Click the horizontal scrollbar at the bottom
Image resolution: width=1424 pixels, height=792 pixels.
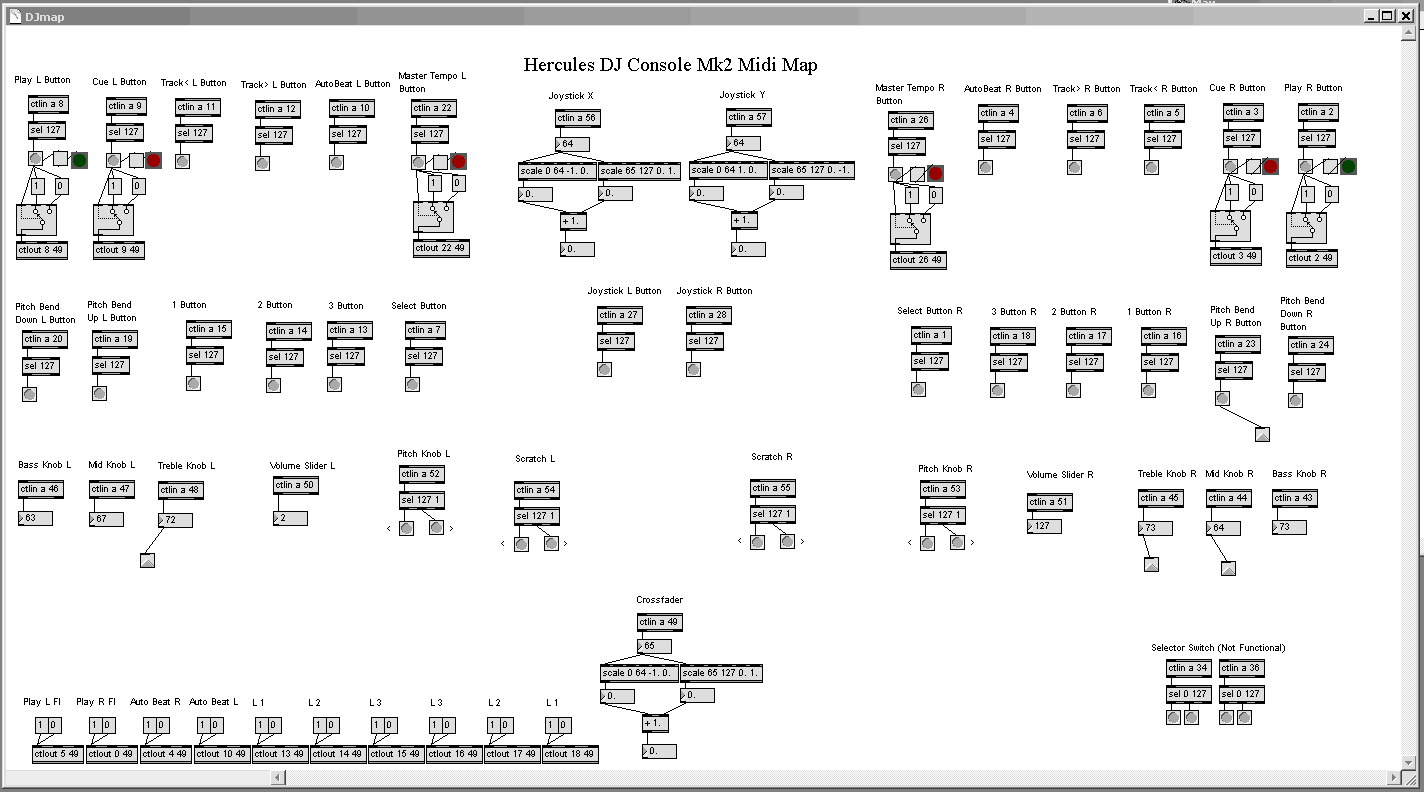pos(700,777)
